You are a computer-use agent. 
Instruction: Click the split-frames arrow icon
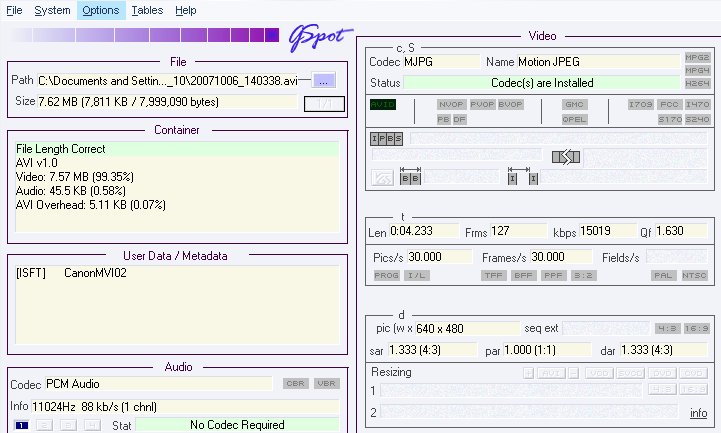coord(566,157)
